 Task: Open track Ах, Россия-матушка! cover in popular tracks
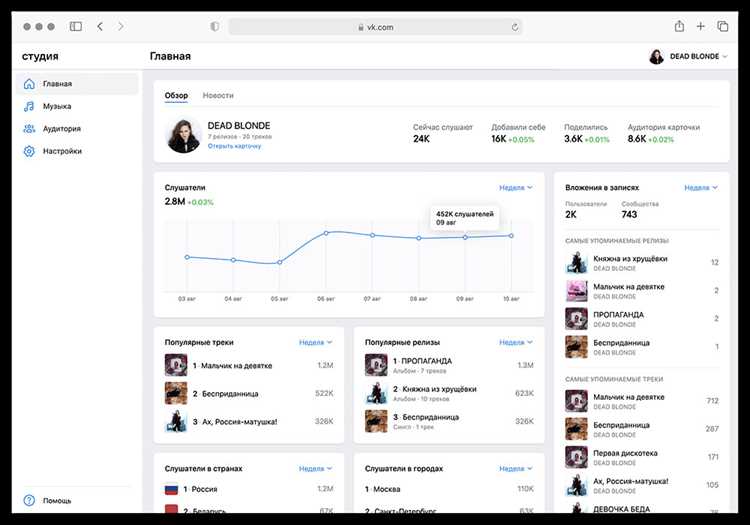click(176, 421)
